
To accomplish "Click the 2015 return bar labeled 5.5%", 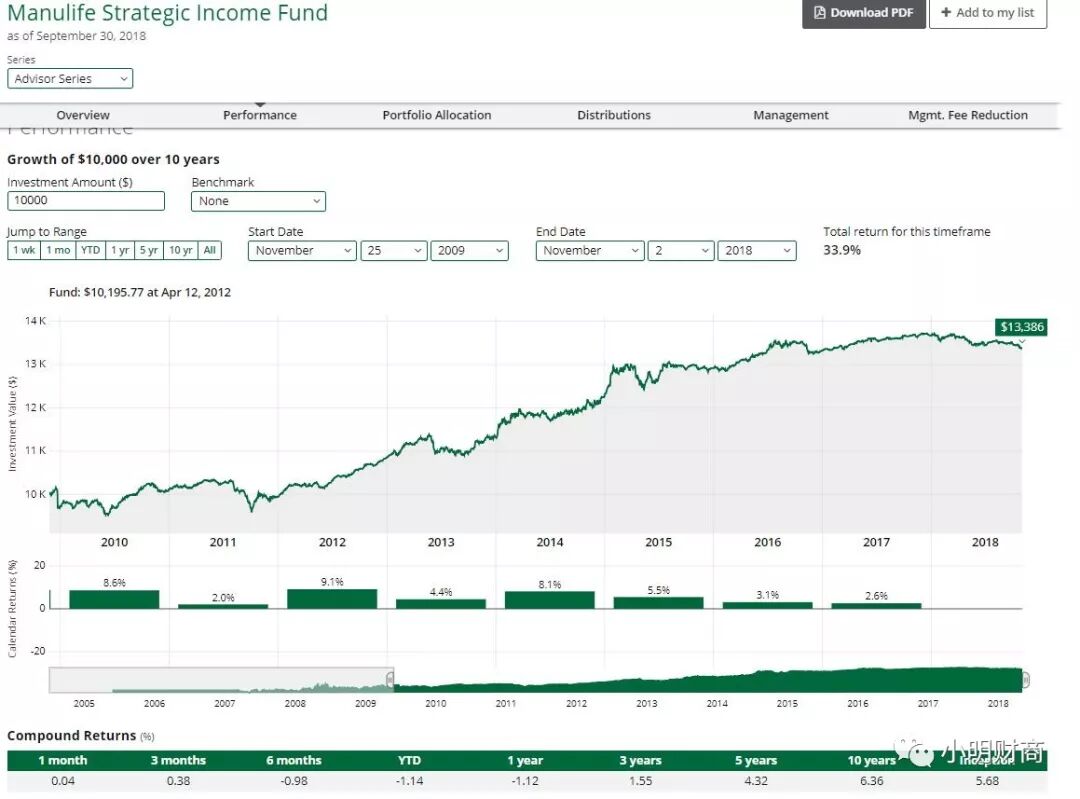I will pos(658,603).
